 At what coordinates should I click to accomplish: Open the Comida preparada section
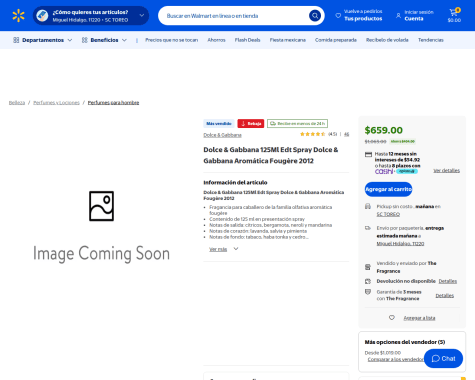coord(336,40)
